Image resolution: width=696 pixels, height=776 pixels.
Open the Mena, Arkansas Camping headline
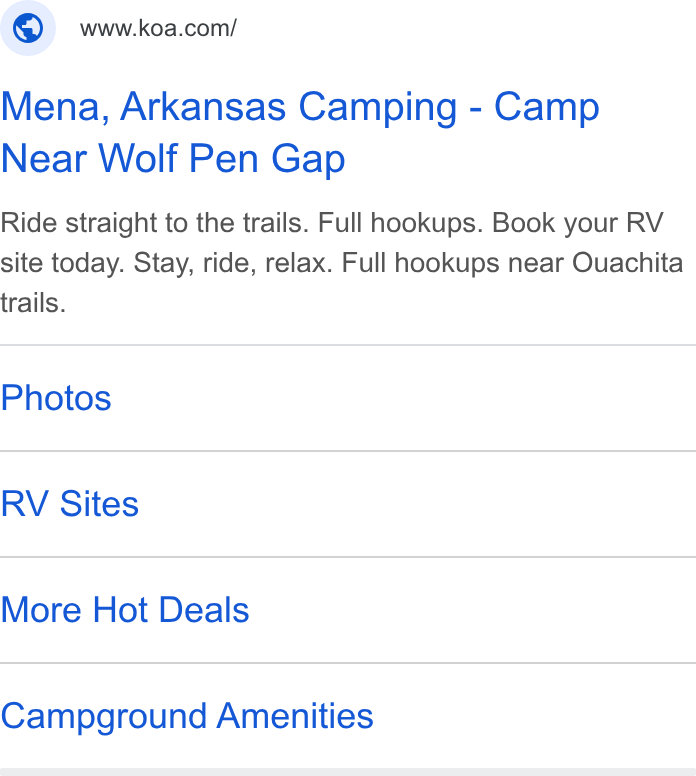(x=300, y=132)
